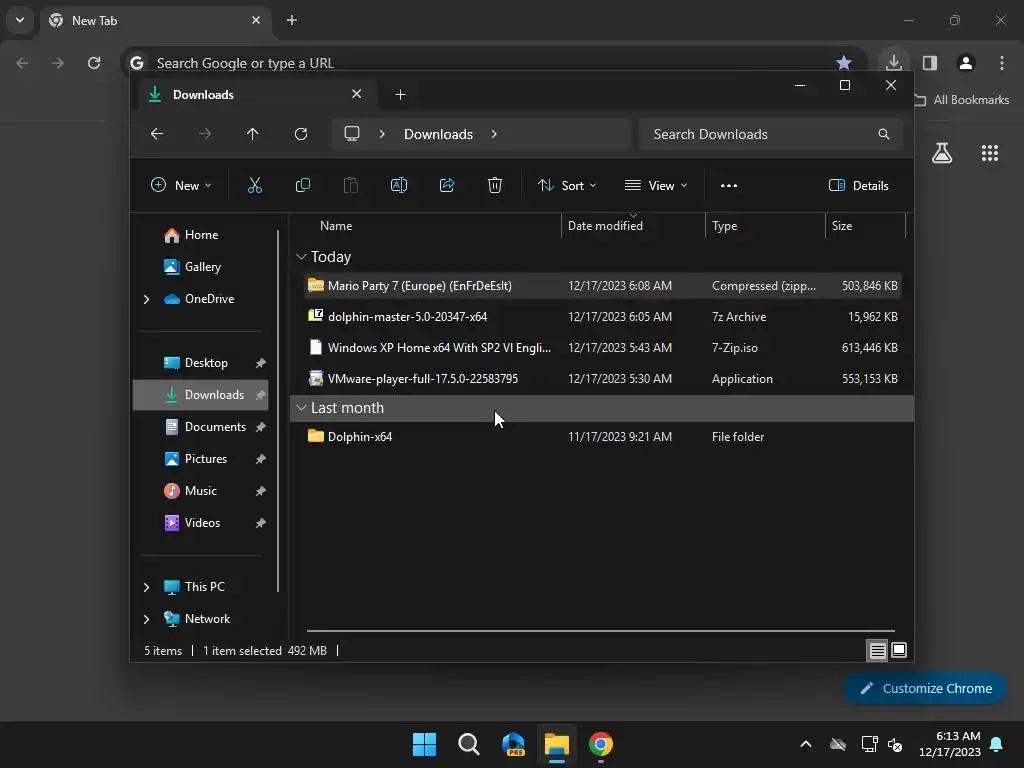
Task: Click Customize Chrome button
Action: point(925,688)
